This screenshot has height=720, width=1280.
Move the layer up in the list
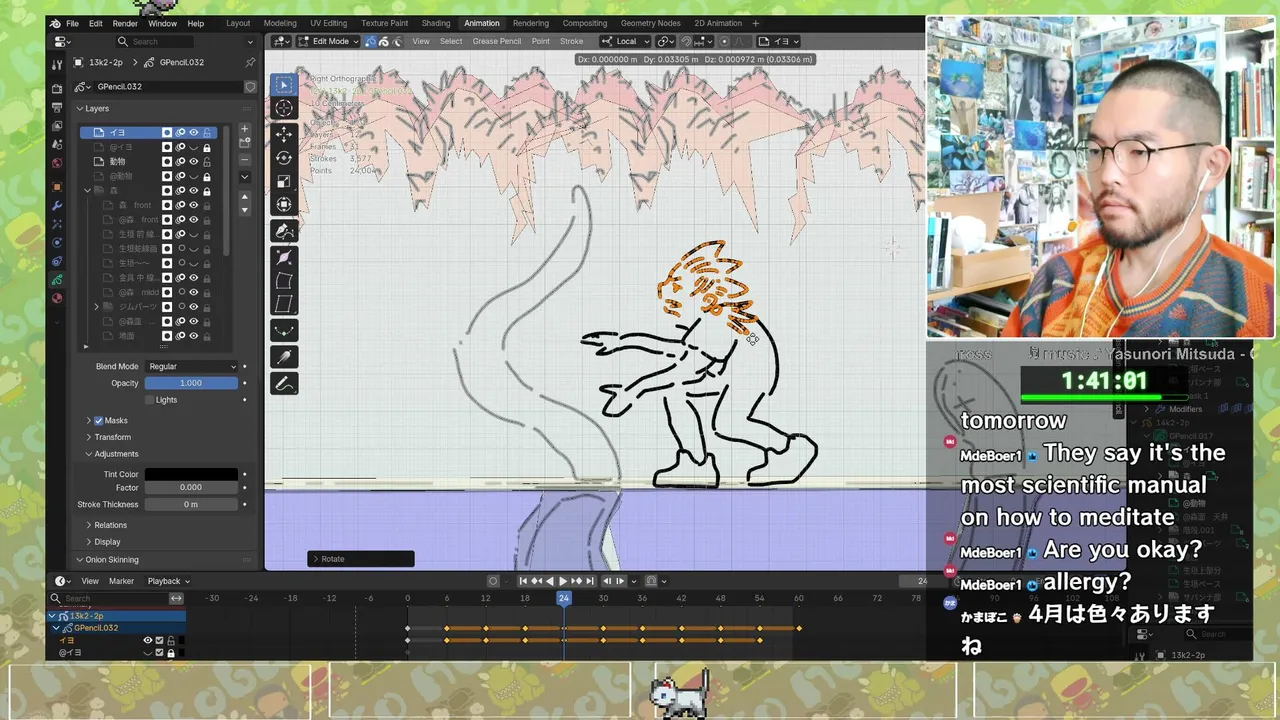pyautogui.click(x=244, y=197)
